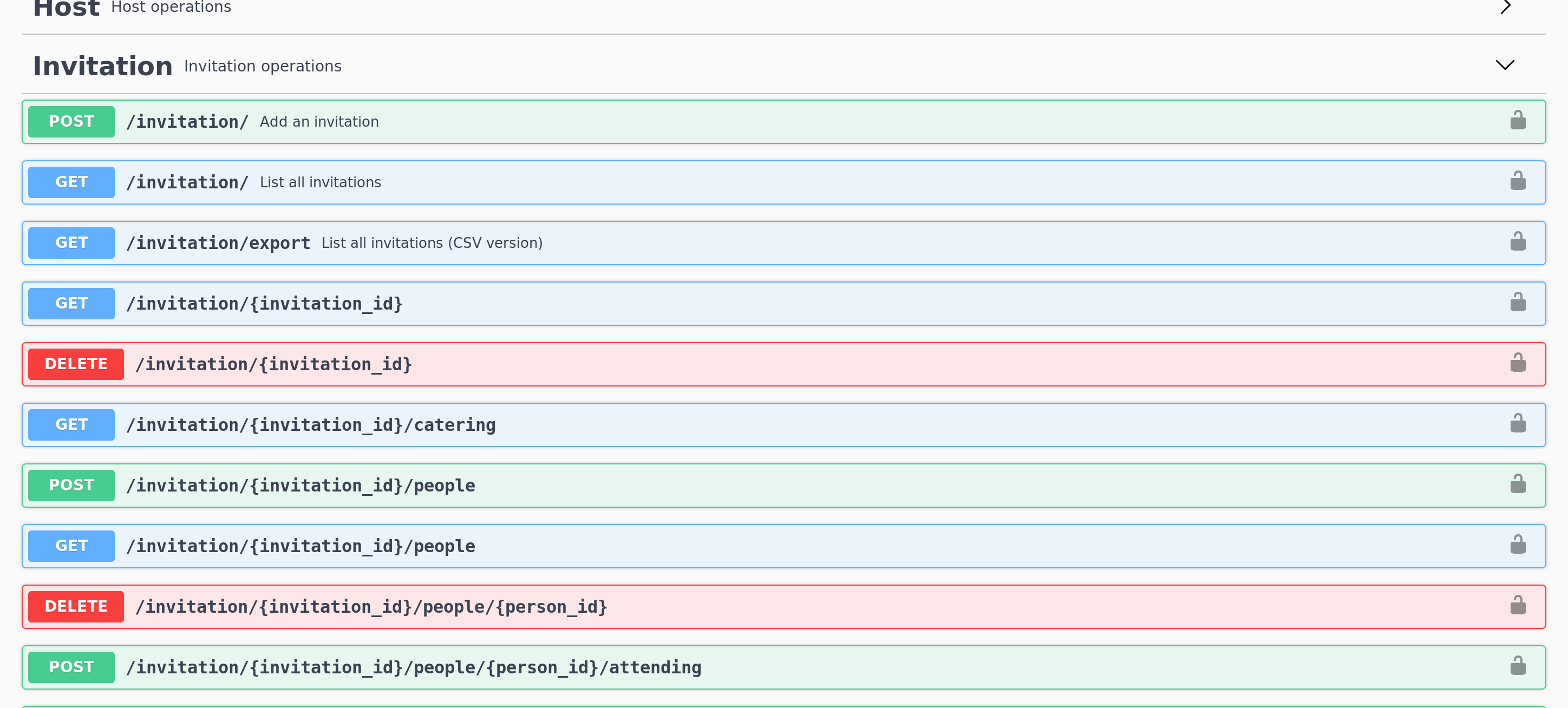This screenshot has width=1568, height=708.
Task: Click the /invitation/export path text
Action: (x=218, y=243)
